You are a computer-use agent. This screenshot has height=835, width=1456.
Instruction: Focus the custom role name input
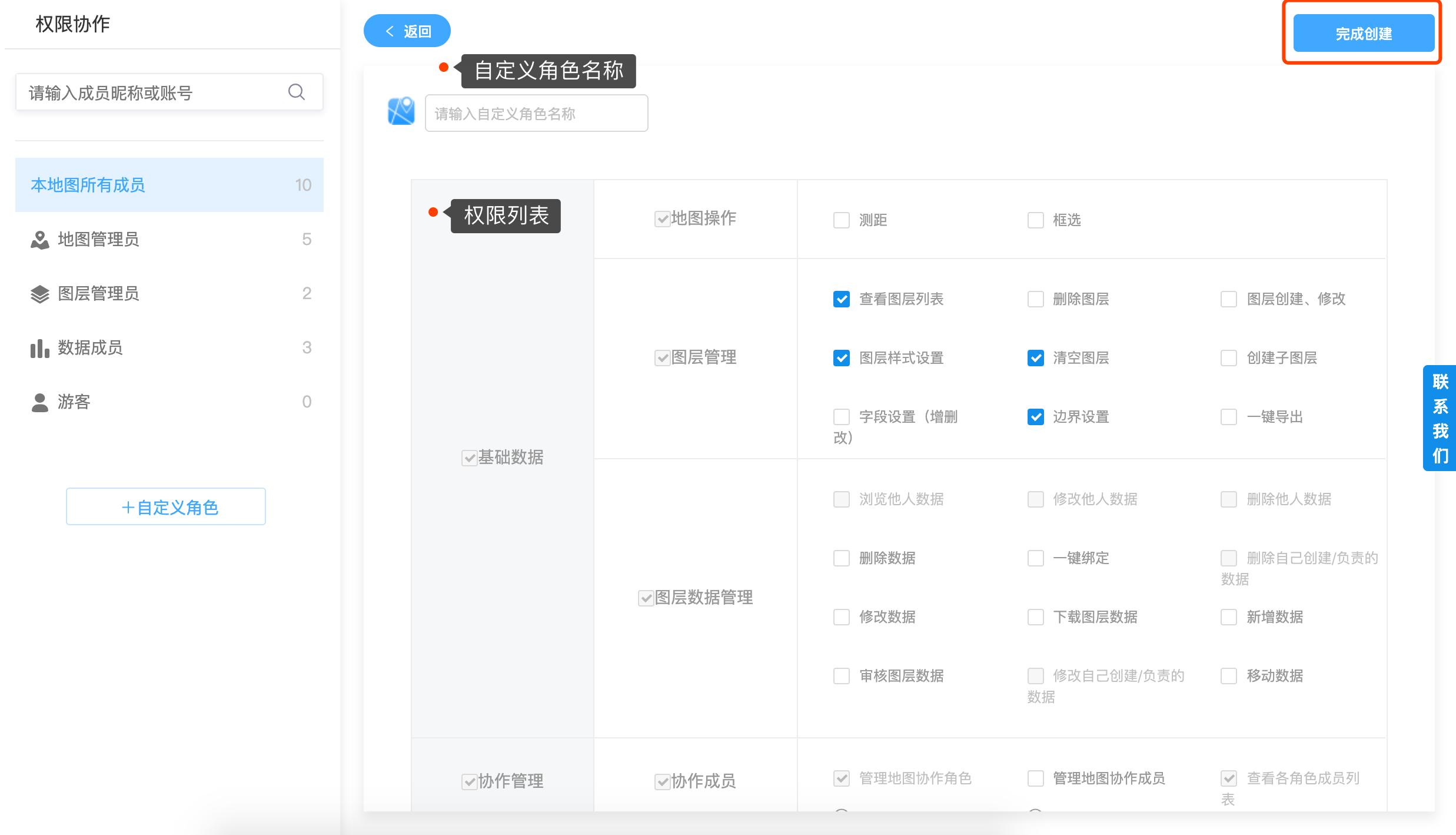[x=537, y=113]
